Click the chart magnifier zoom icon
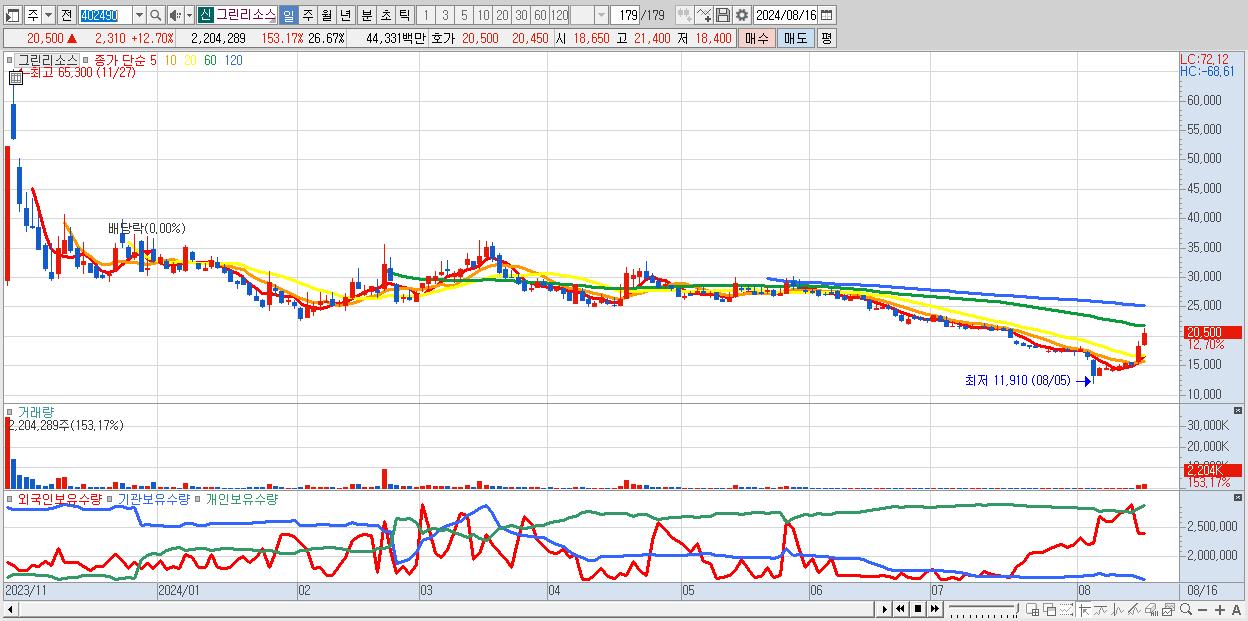The image size is (1248, 621). (x=1186, y=609)
